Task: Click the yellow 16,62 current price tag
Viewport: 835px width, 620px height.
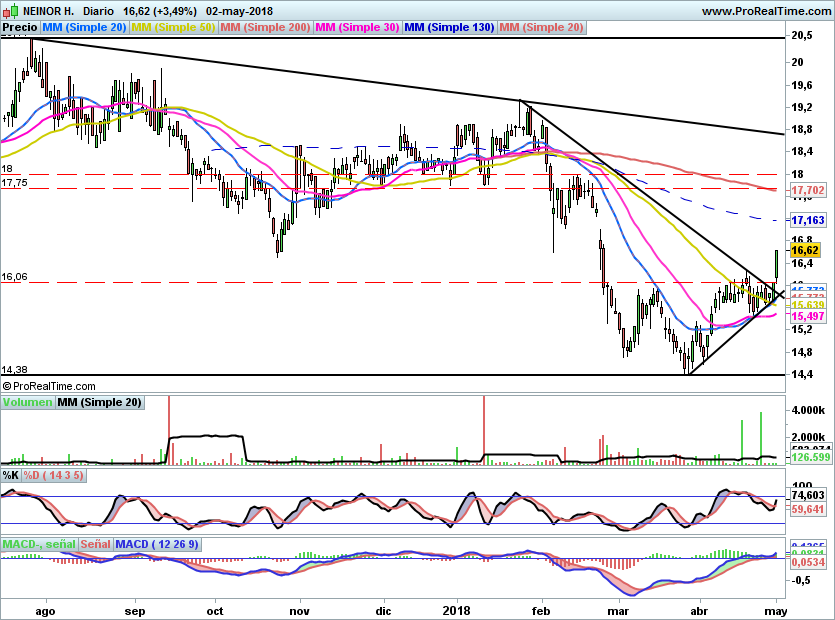Action: [805, 250]
